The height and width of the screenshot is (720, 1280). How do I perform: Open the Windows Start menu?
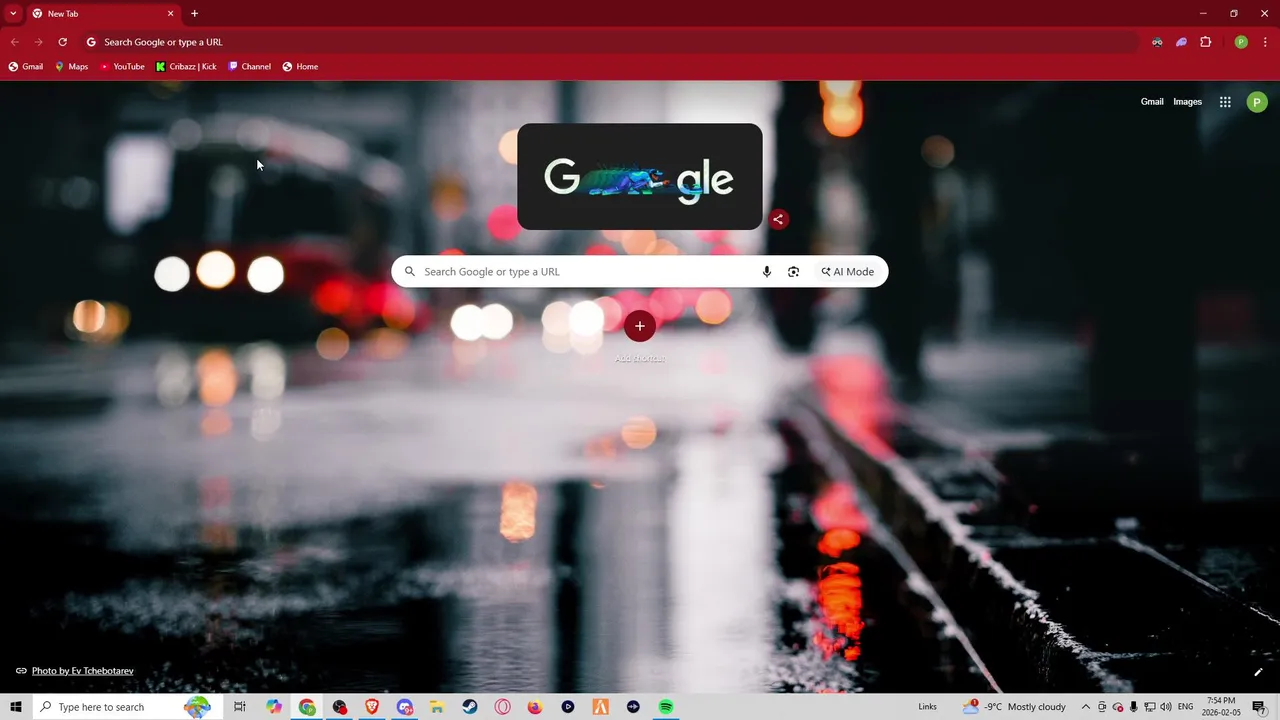pyautogui.click(x=16, y=707)
